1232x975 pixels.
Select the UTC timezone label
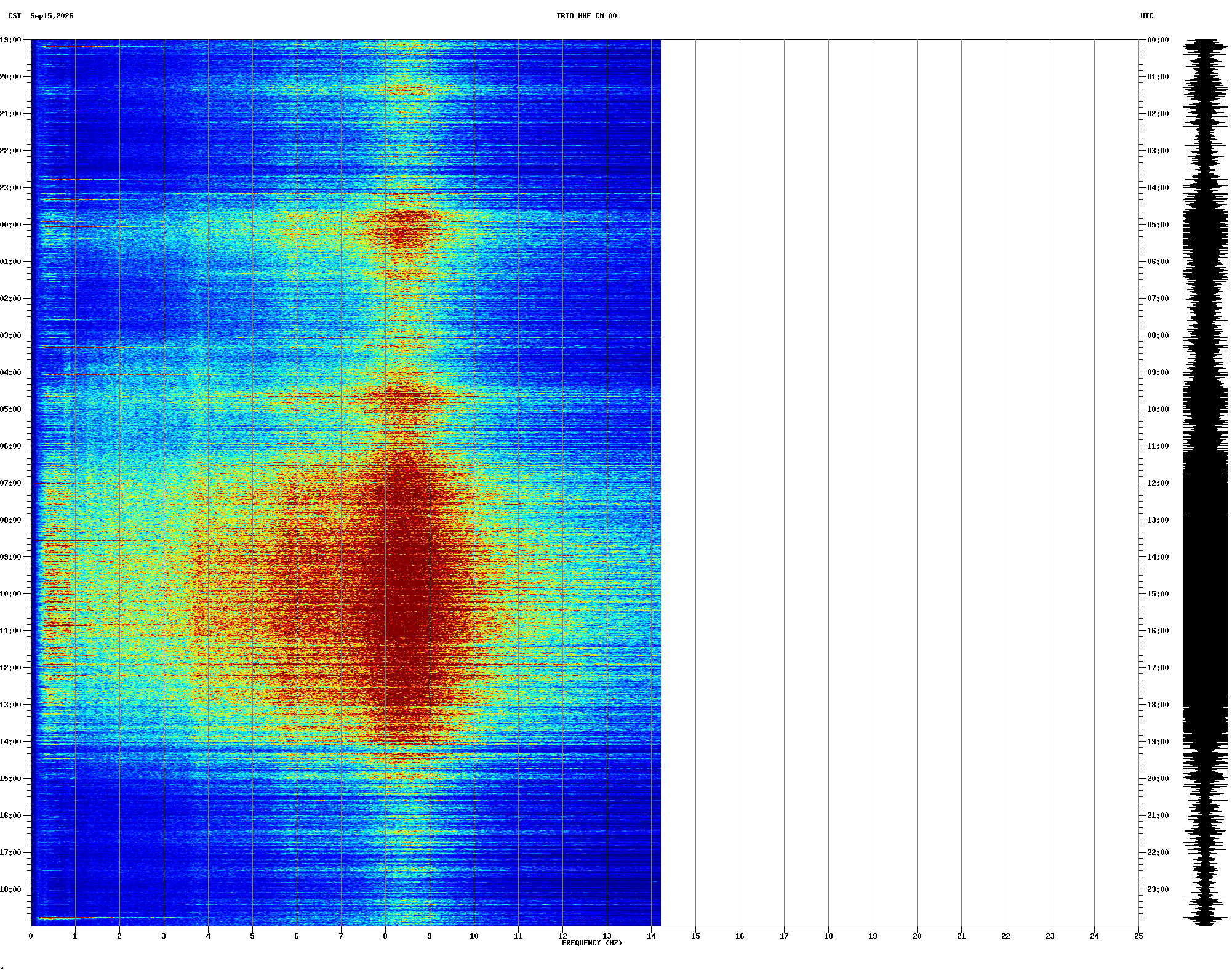[x=1147, y=16]
